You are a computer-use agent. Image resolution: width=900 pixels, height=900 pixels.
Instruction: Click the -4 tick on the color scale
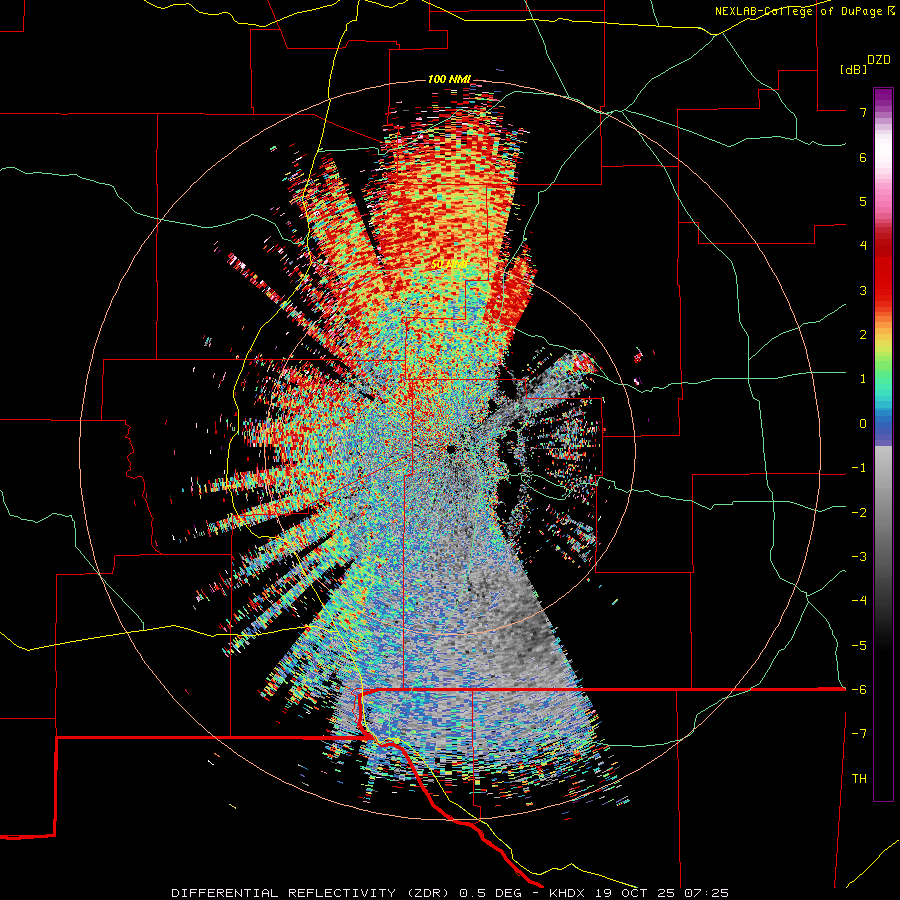coord(859,601)
